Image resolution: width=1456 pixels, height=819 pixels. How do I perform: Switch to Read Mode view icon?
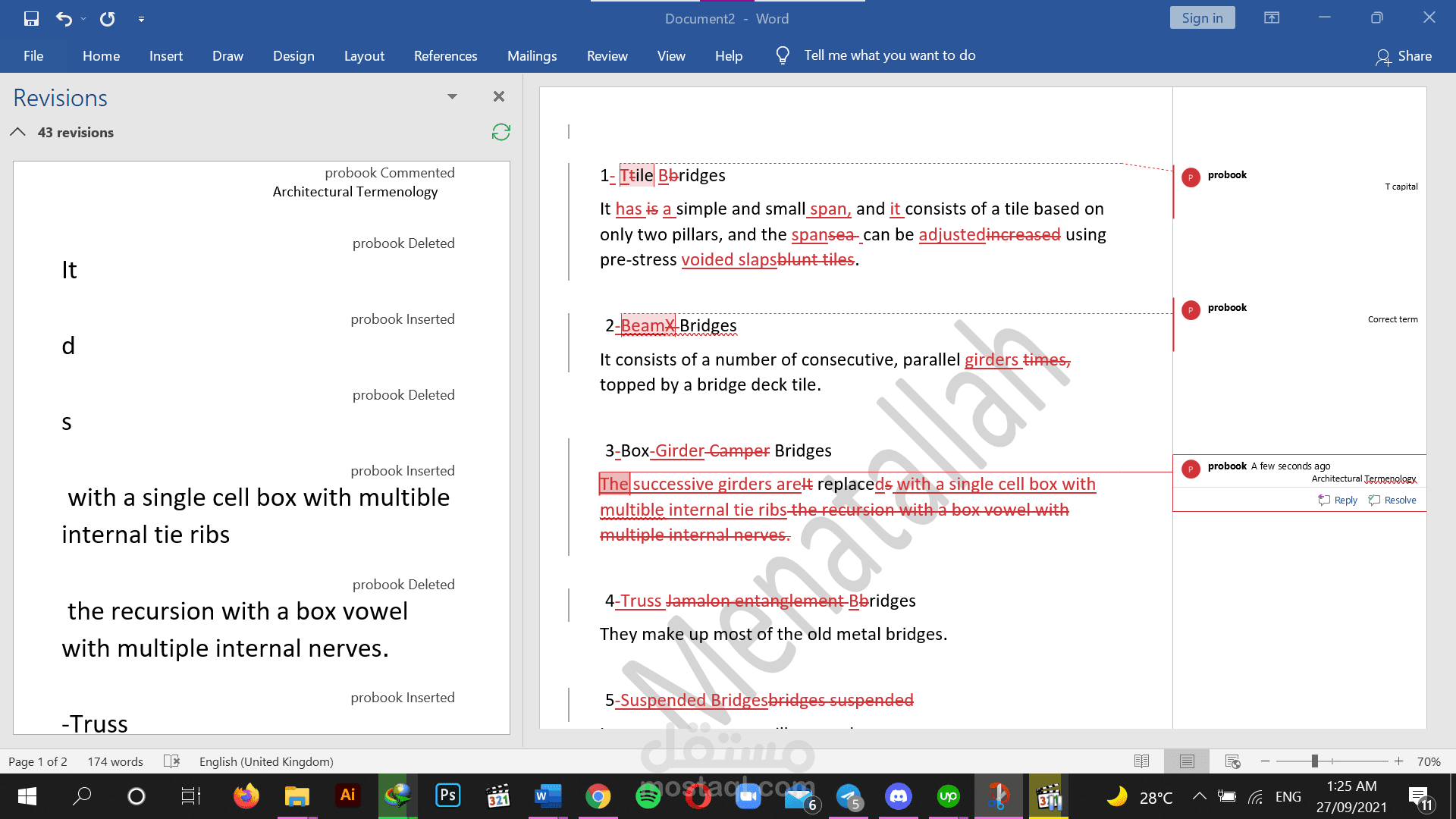(x=1141, y=761)
